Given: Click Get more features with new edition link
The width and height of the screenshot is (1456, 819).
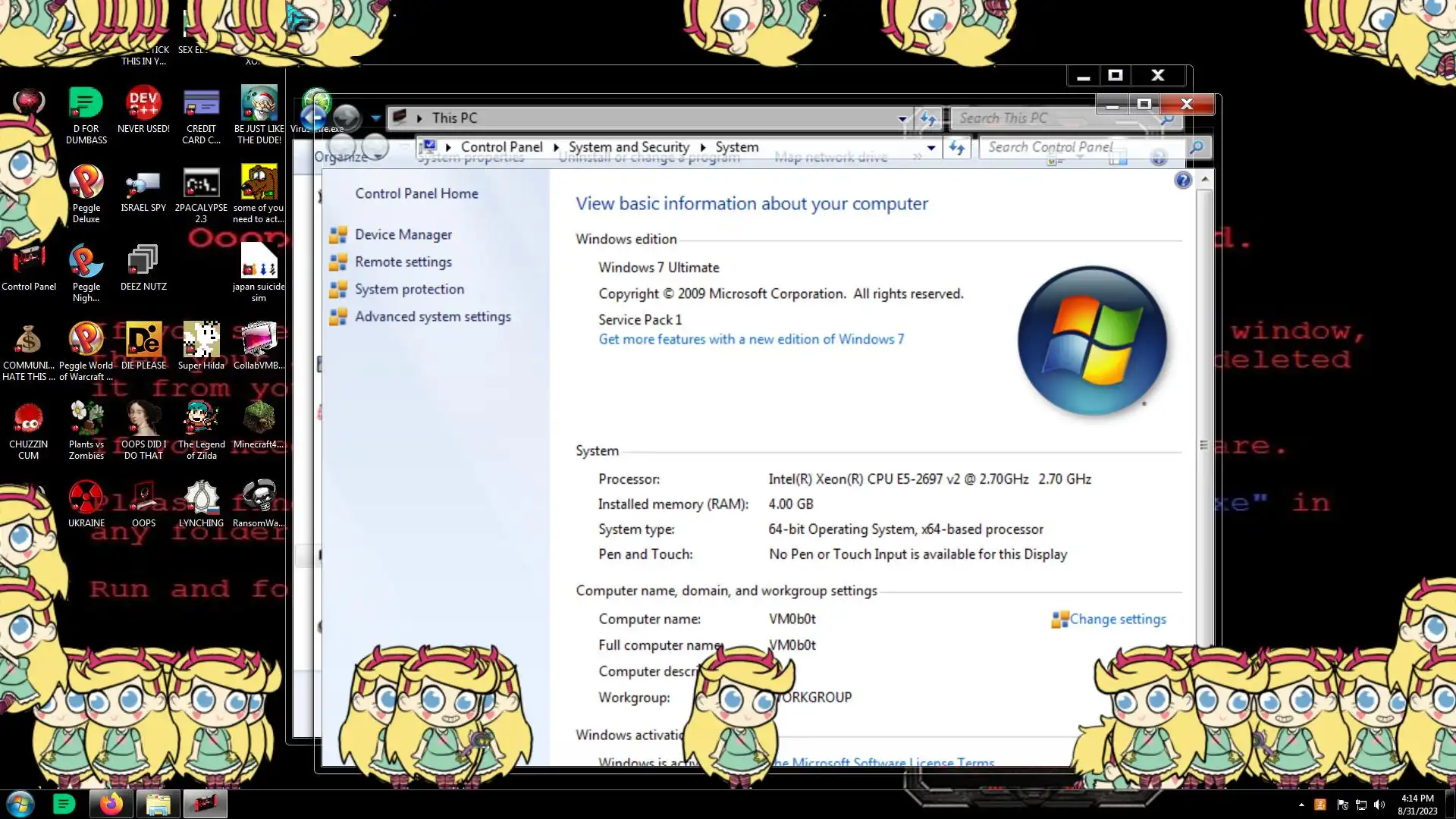Looking at the screenshot, I should 751,340.
